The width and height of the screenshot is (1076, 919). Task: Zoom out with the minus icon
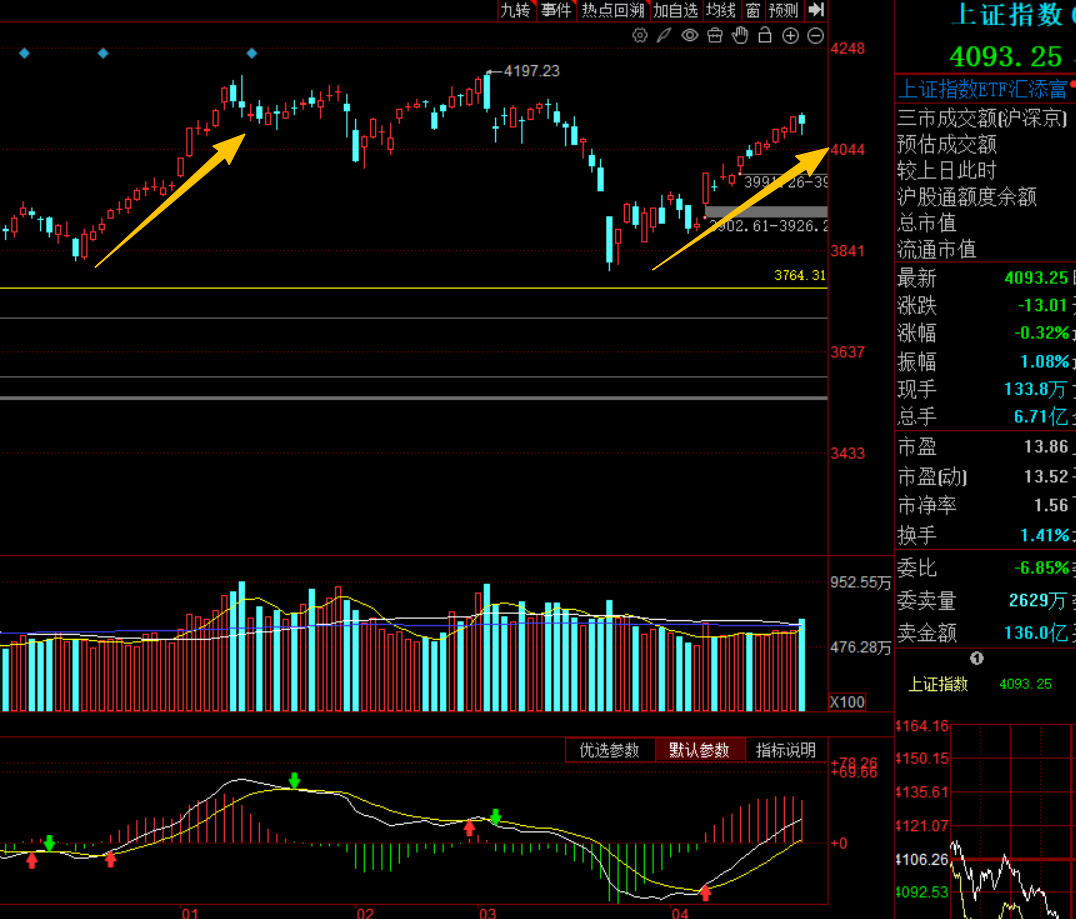[815, 36]
